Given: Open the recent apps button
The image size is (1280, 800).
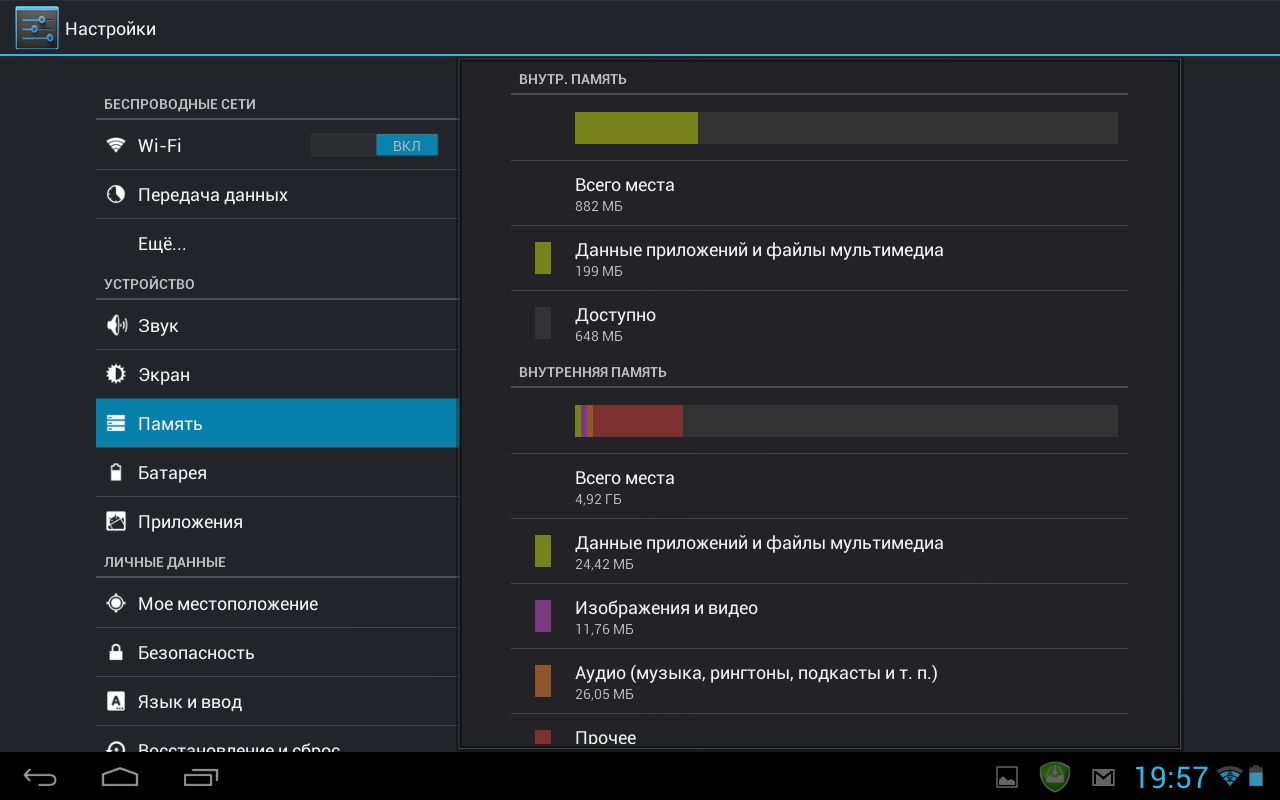Looking at the screenshot, I should [201, 777].
